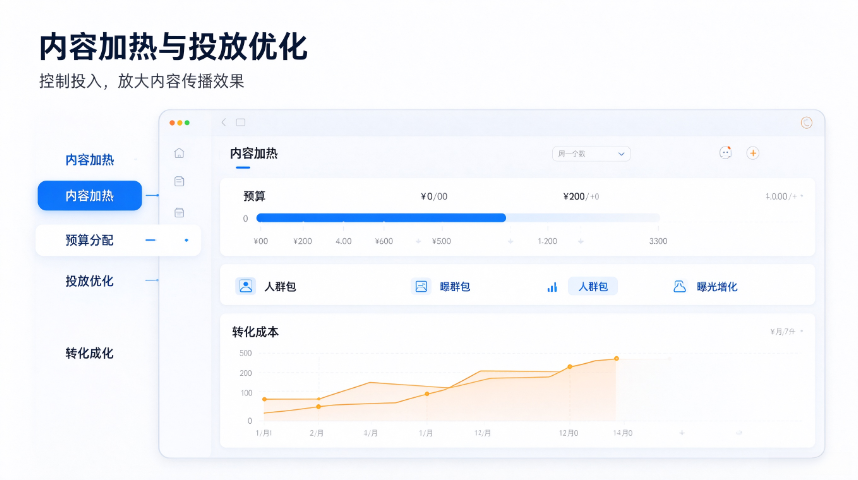Go back with the left chevron
Viewport: 858px width, 480px height.
point(223,122)
